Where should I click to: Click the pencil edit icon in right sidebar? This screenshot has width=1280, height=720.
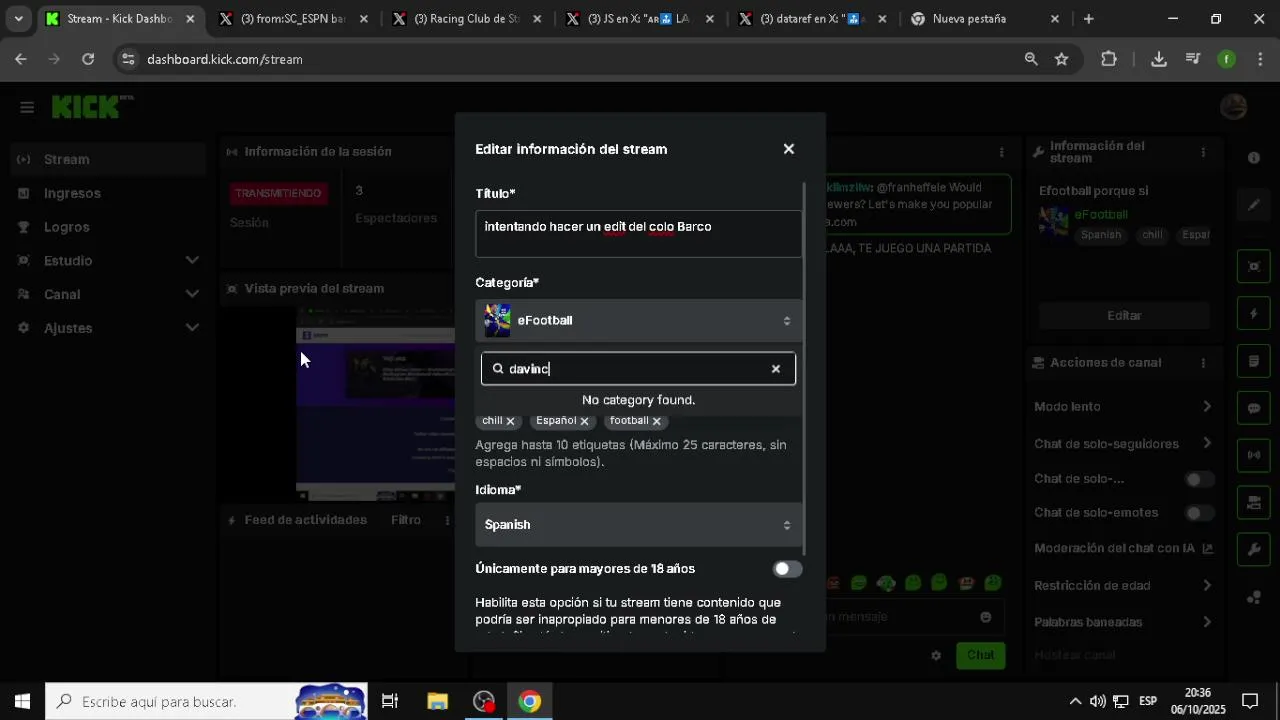point(1254,205)
